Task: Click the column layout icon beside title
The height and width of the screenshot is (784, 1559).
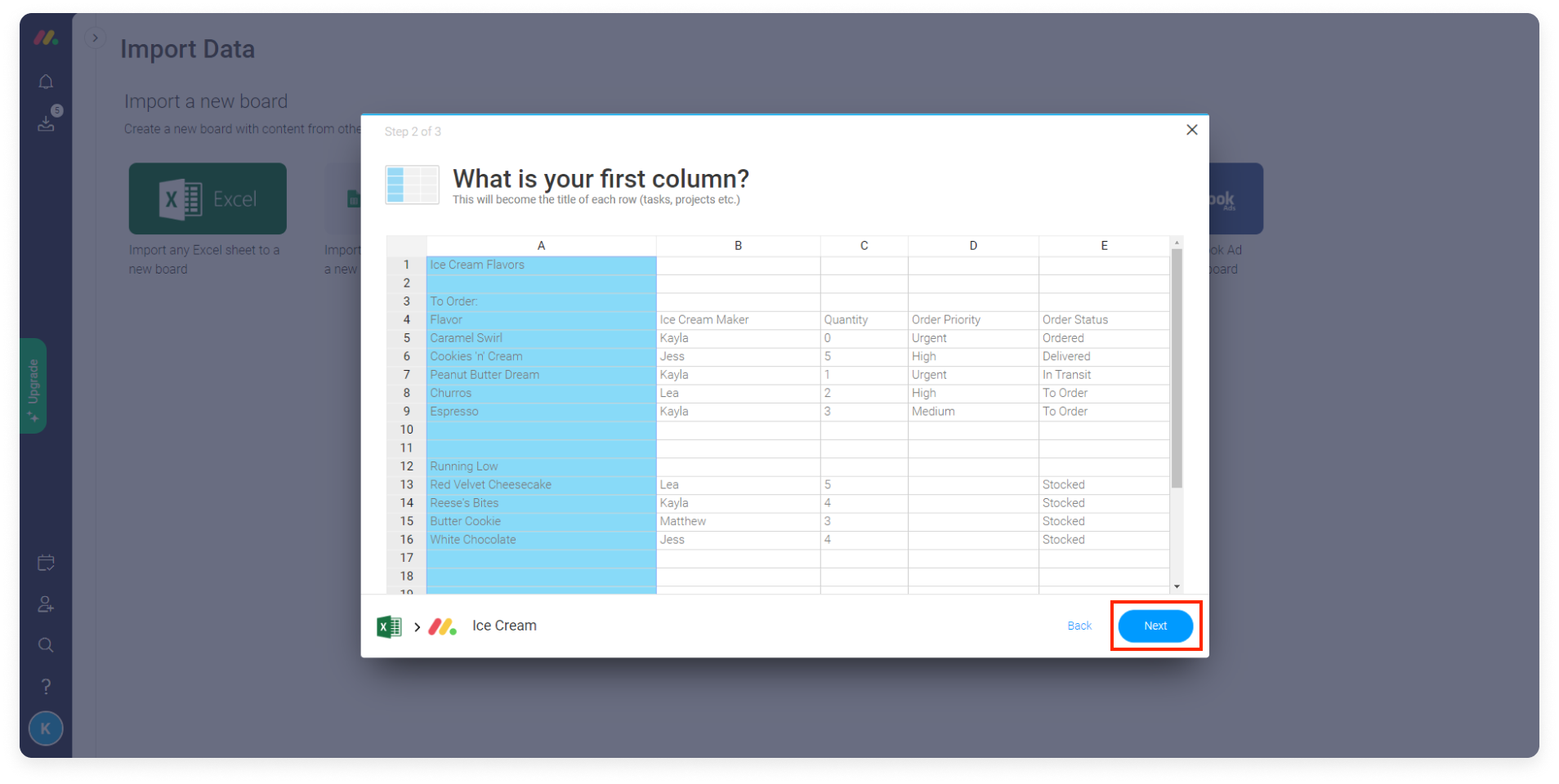Action: pyautogui.click(x=412, y=185)
